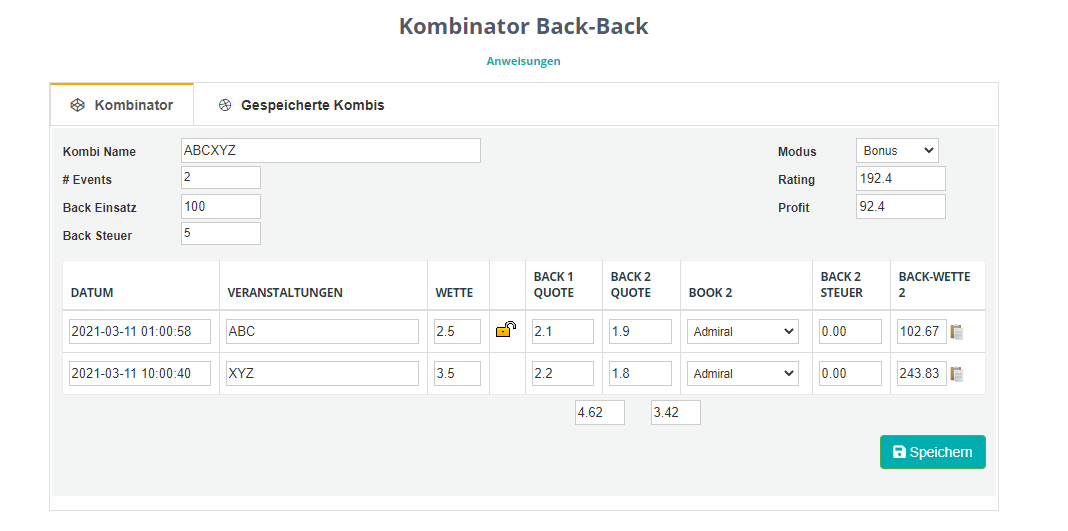Screen dimensions: 1068x531
Task: Click the Gespeicherte Kombis tab icon
Action: tap(225, 105)
